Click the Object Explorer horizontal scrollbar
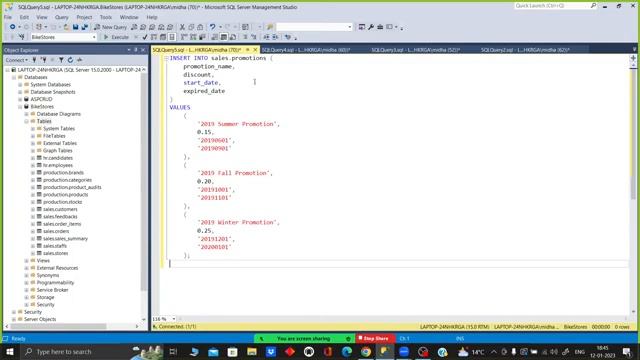The image size is (640, 360). (58, 326)
